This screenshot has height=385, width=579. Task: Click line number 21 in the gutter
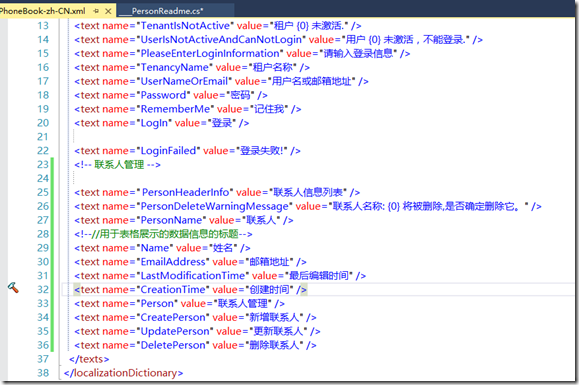[x=43, y=137]
